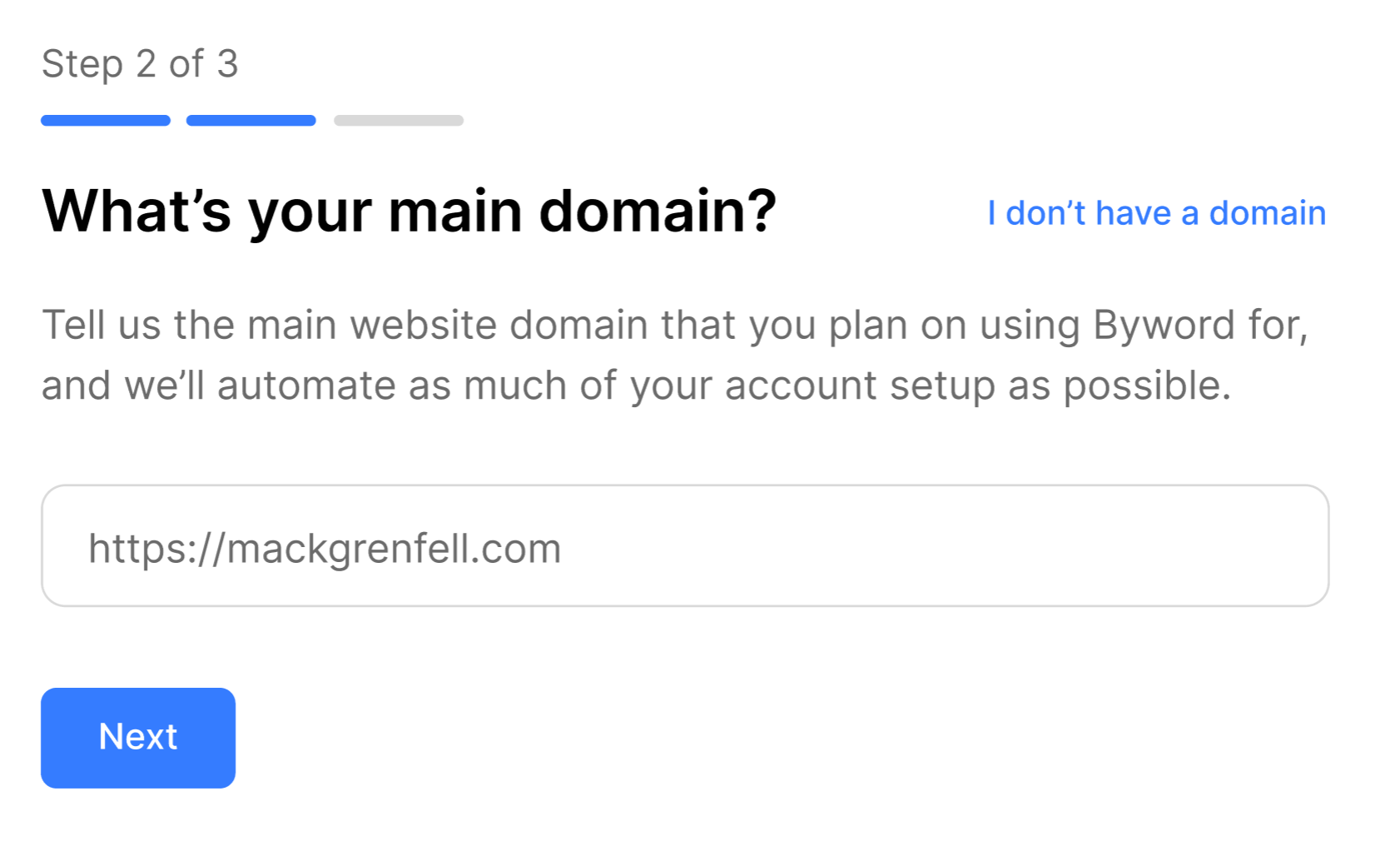The width and height of the screenshot is (1400, 841).
Task: Click the https://mackgrenfell.com placeholder text
Action: [325, 549]
